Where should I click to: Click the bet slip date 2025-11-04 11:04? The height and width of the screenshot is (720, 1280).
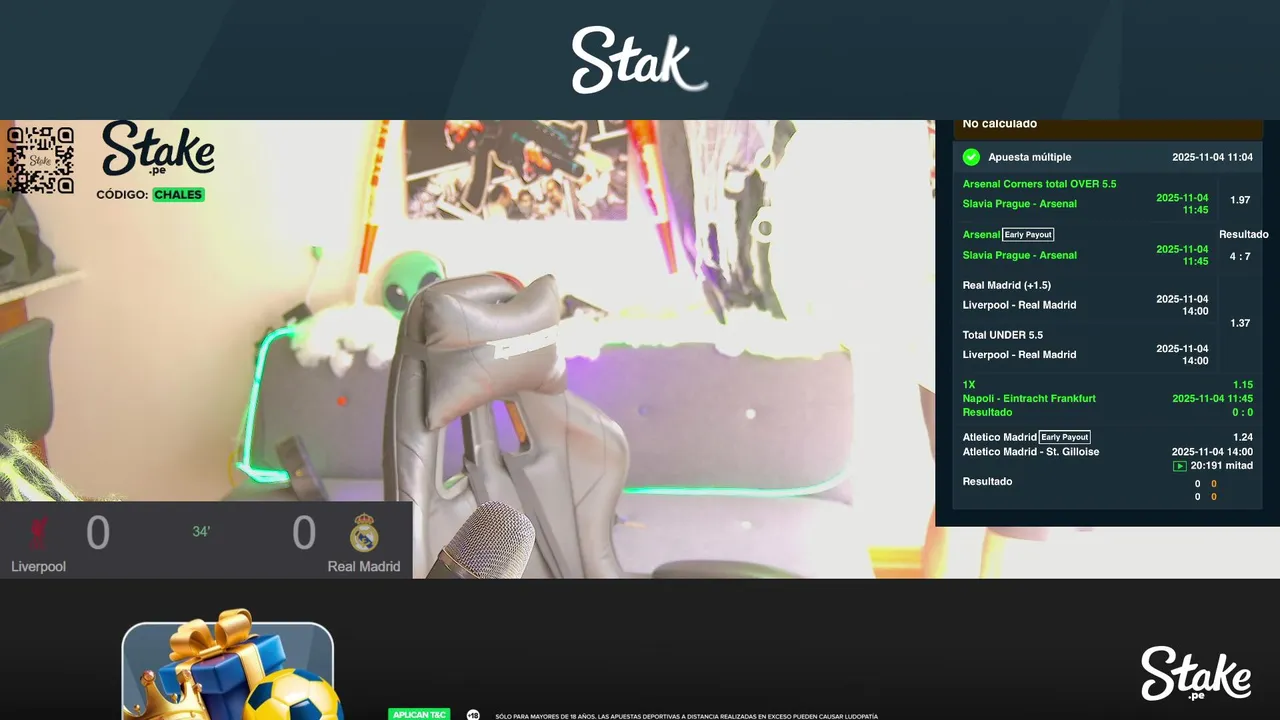[1212, 157]
